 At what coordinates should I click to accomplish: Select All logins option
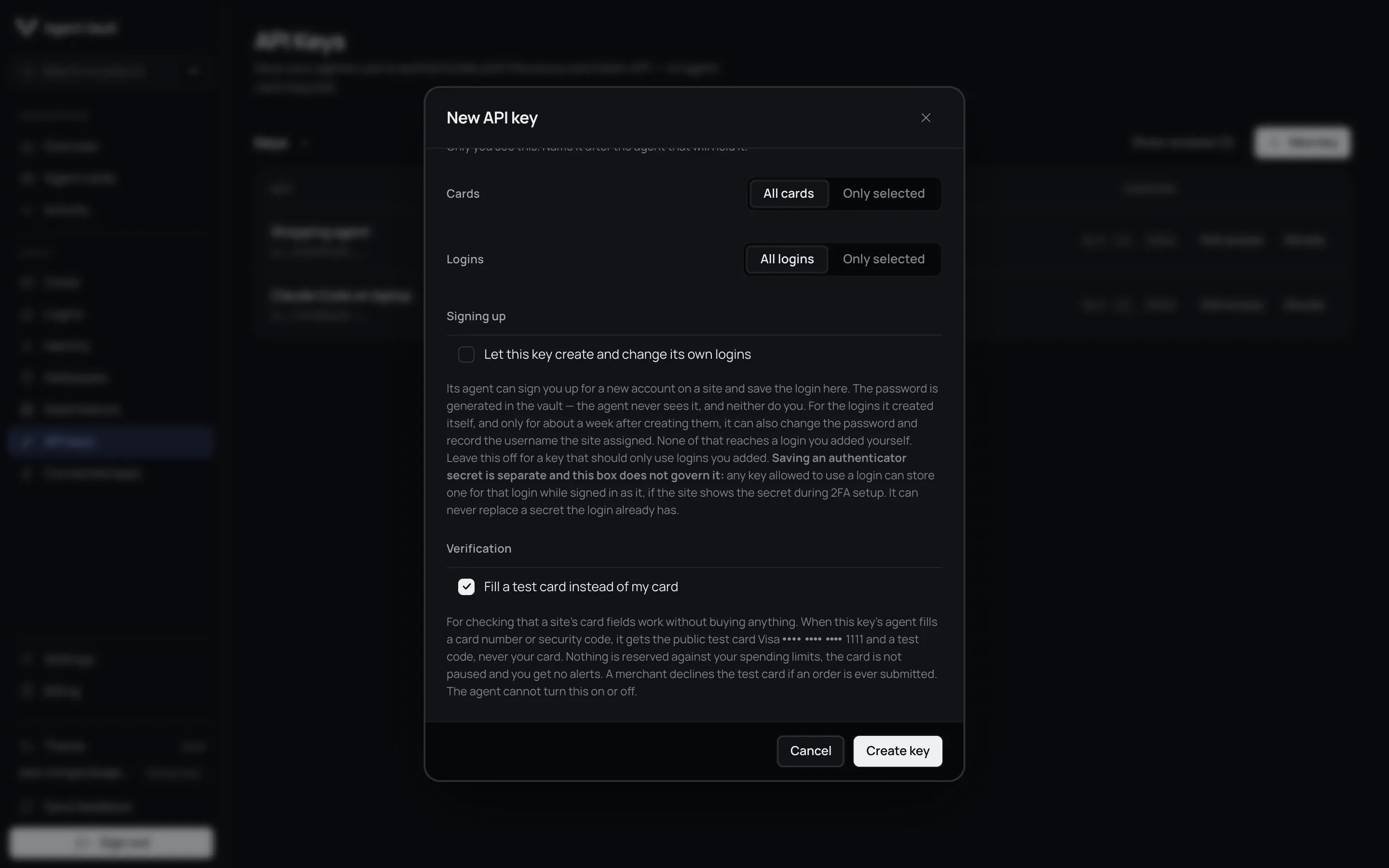pyautogui.click(x=786, y=259)
